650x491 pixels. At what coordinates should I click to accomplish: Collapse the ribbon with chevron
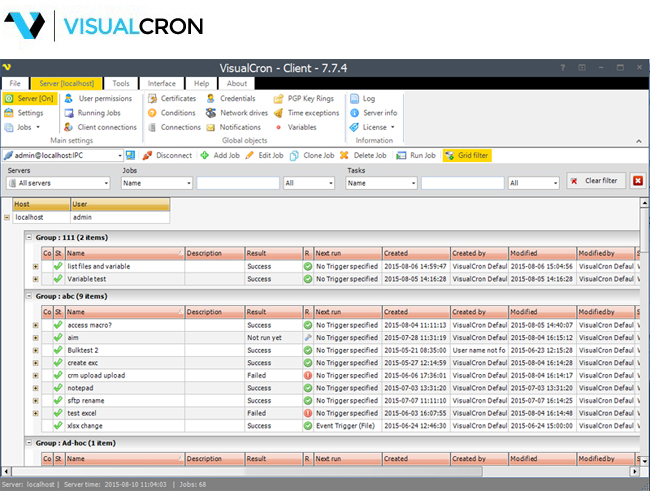(639, 141)
